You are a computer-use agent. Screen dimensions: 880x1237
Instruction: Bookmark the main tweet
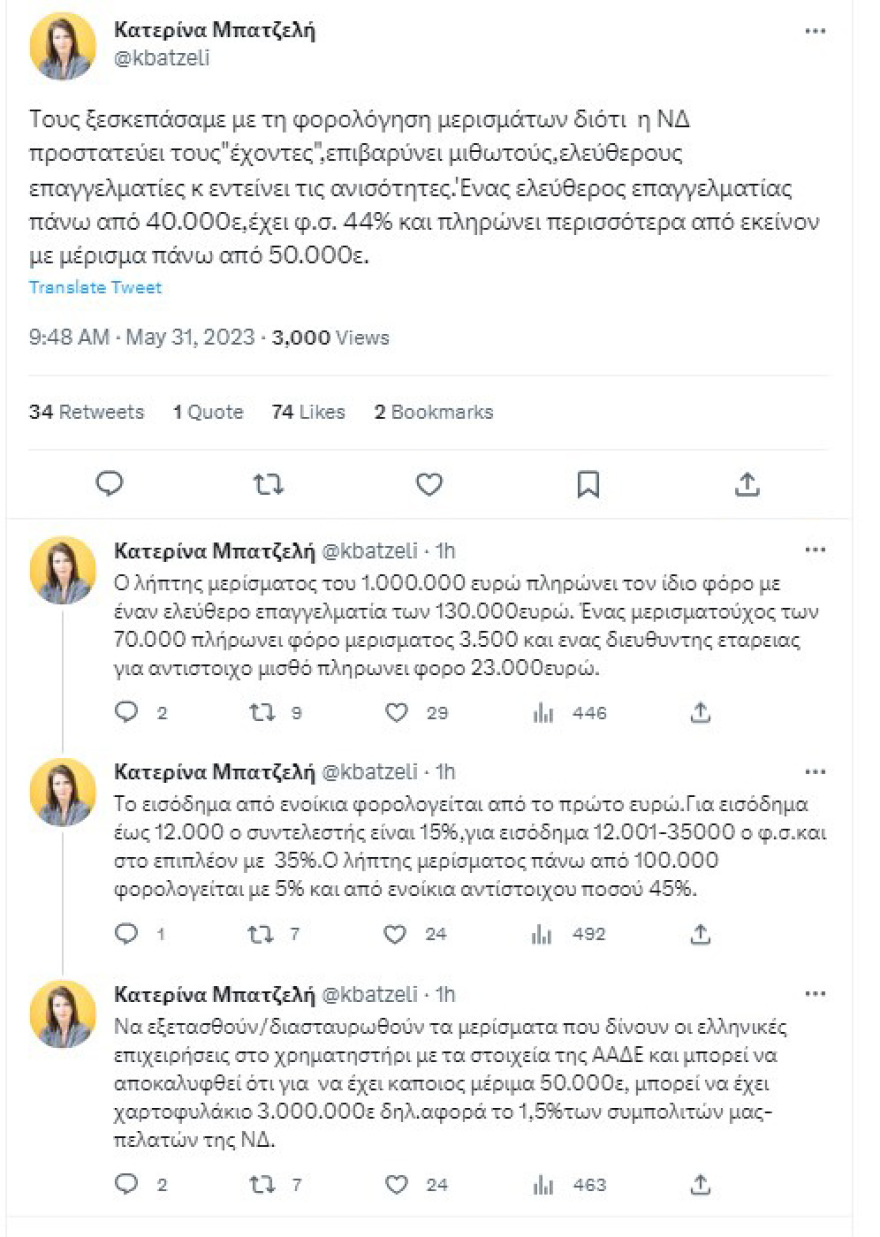588,485
